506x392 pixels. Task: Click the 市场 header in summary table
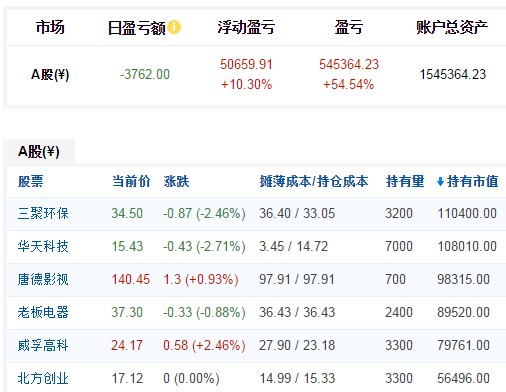click(x=50, y=27)
